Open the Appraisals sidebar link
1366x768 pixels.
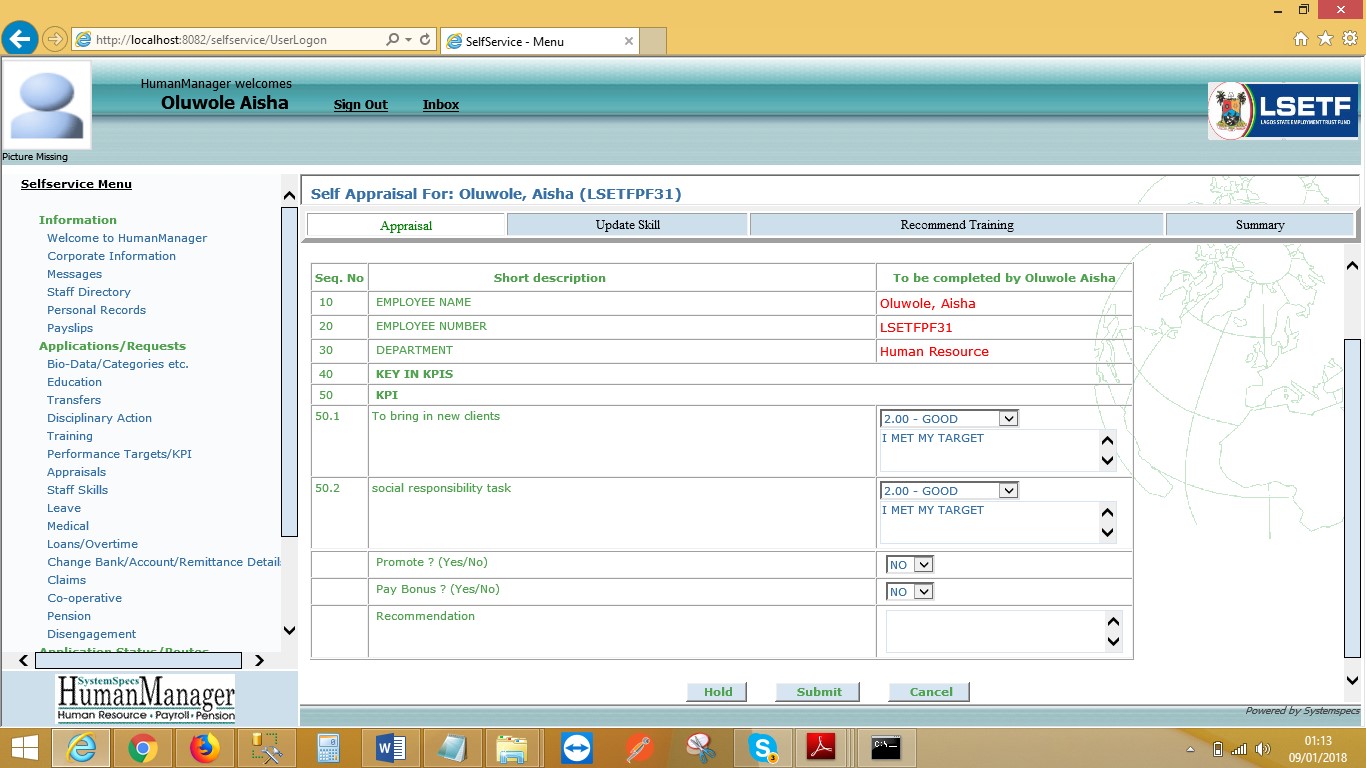click(x=76, y=472)
